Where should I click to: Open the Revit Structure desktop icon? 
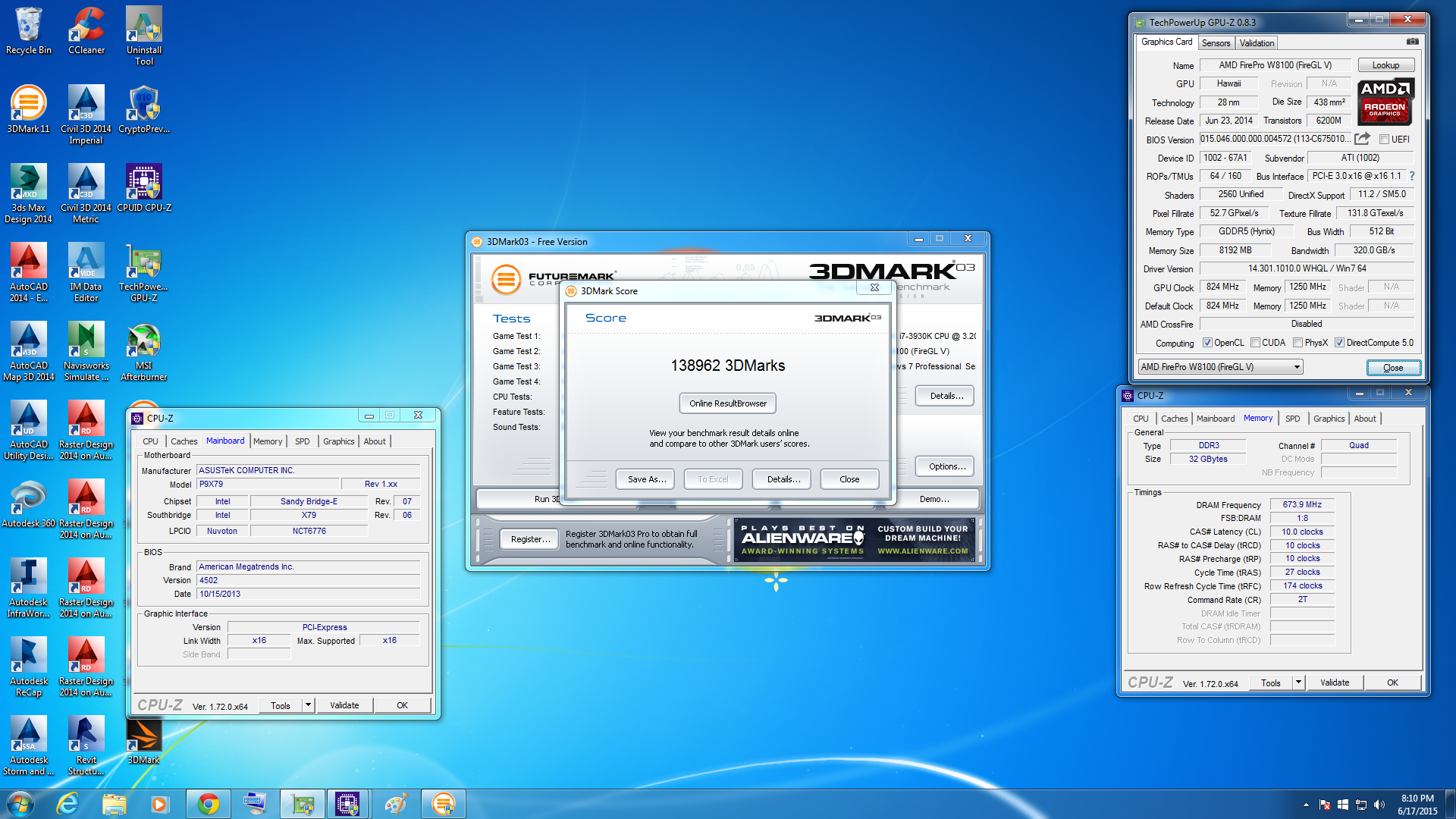point(86,745)
